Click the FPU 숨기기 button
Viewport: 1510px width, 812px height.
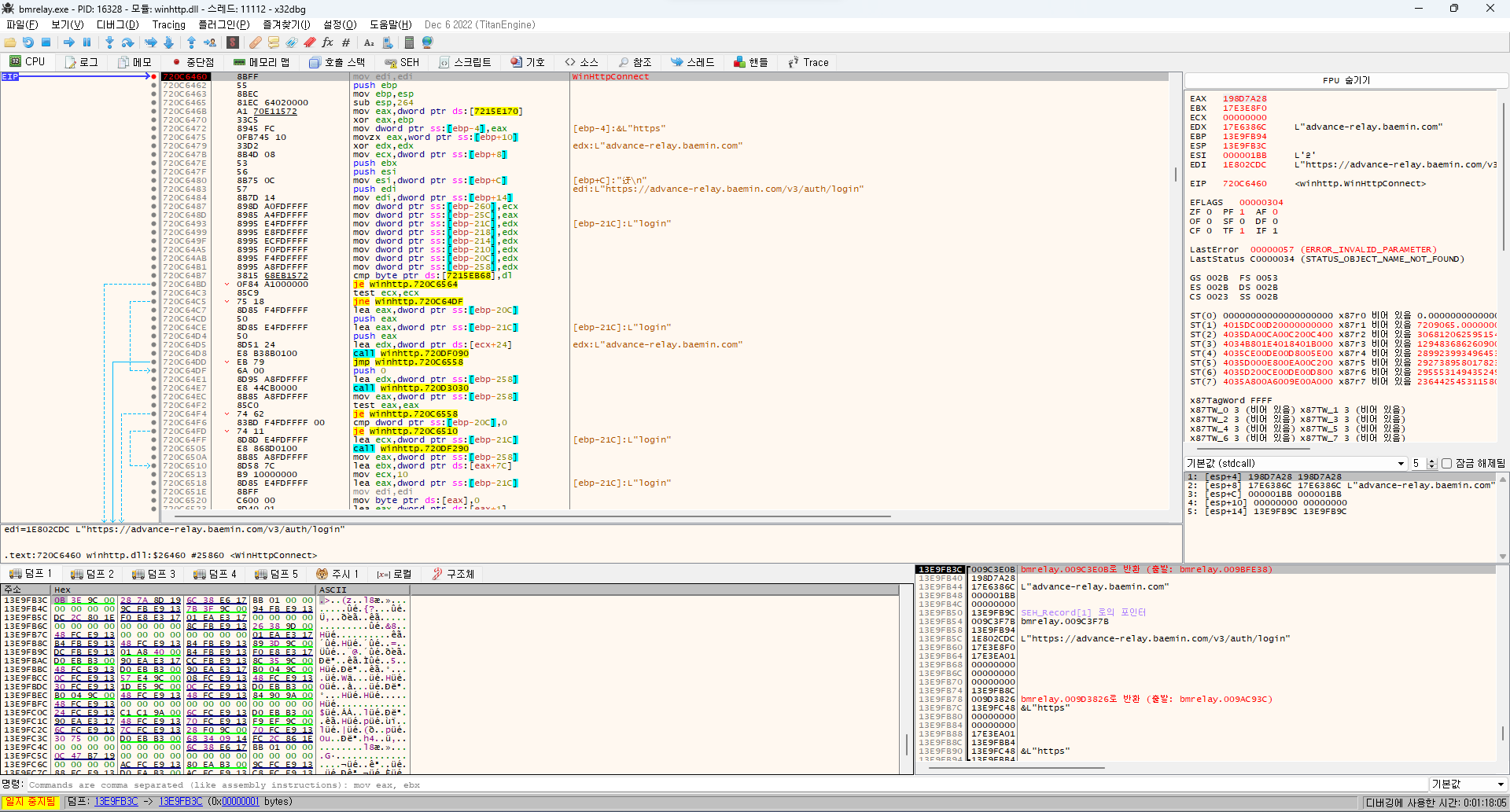(1346, 80)
